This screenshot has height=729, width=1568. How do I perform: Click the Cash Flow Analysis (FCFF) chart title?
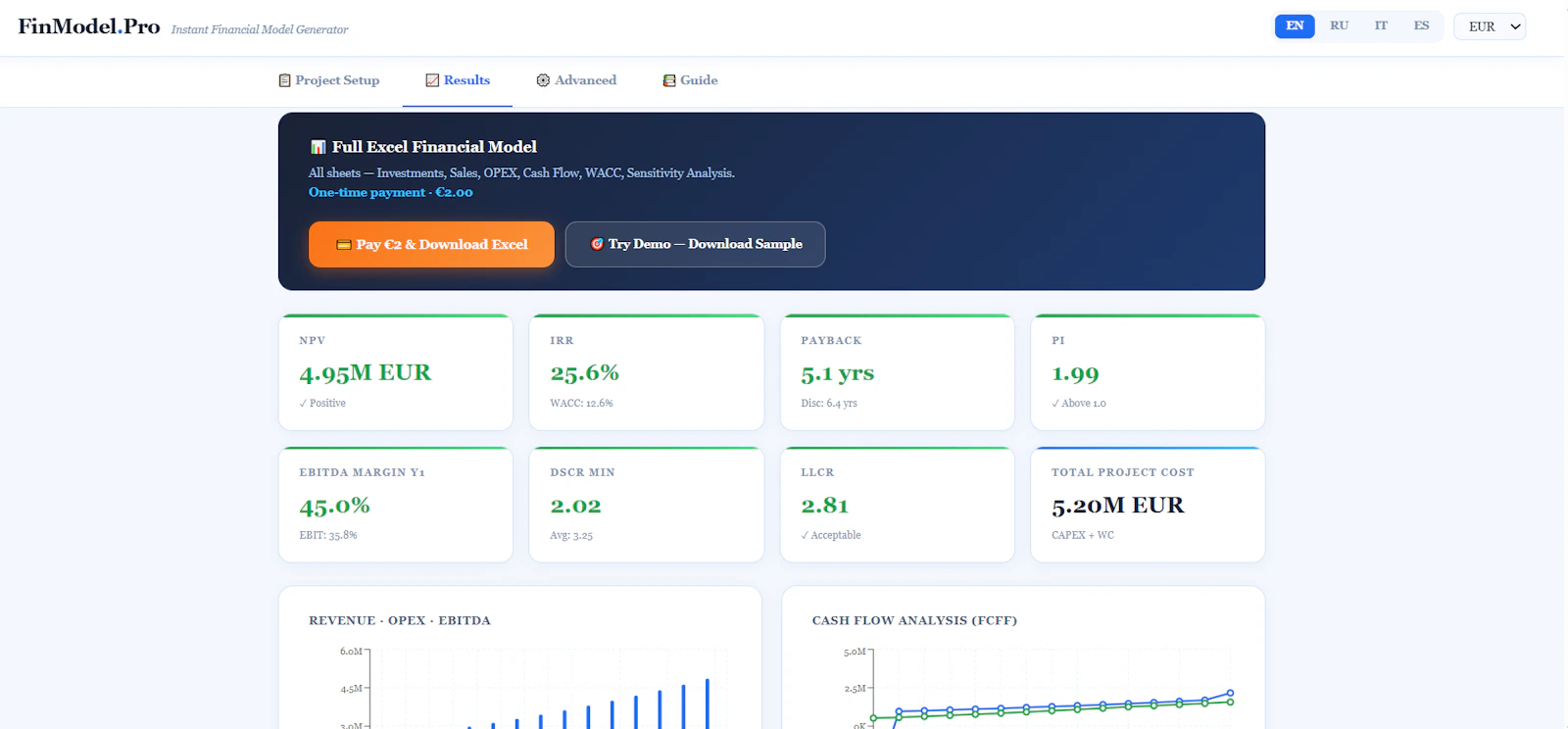[x=914, y=620]
